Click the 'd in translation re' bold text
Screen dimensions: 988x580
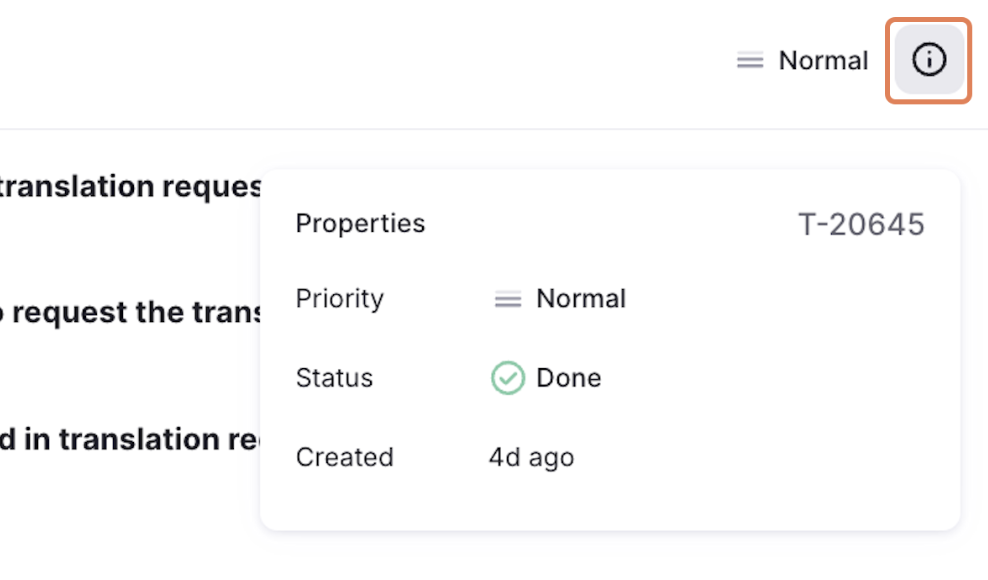pos(129,439)
